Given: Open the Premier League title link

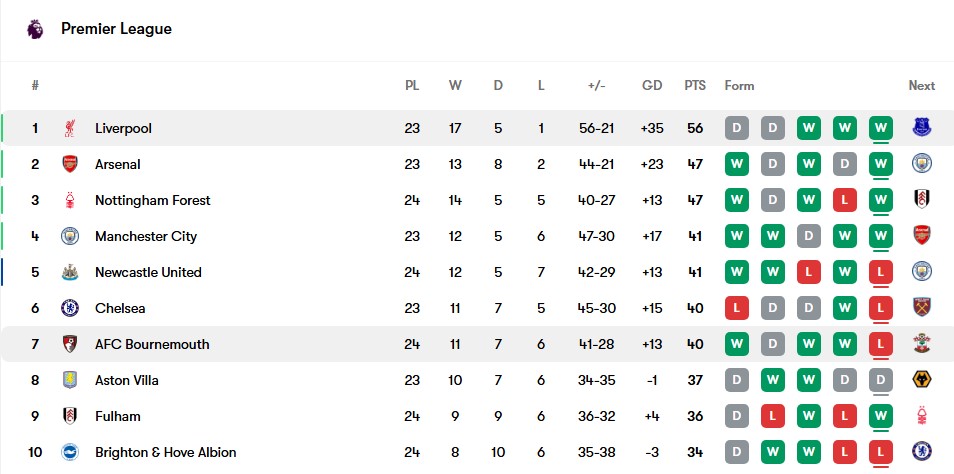Looking at the screenshot, I should click(116, 29).
